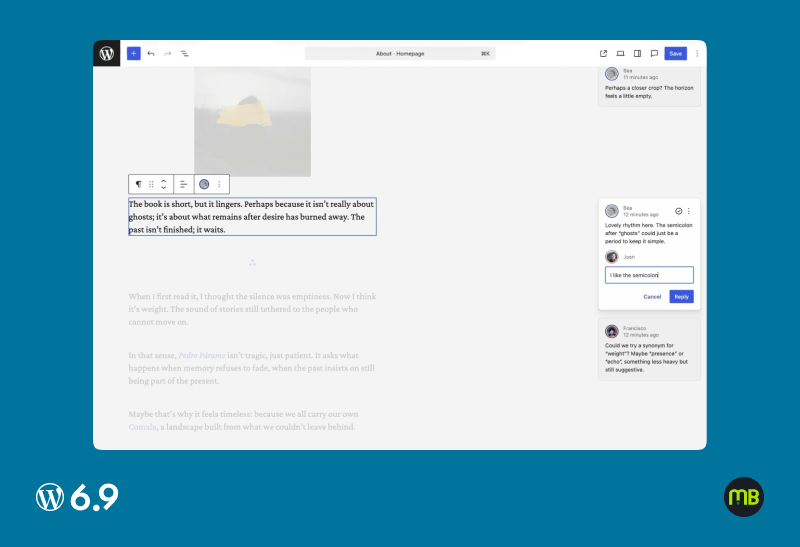
Task: Open the document overview list view
Action: pyautogui.click(x=185, y=54)
